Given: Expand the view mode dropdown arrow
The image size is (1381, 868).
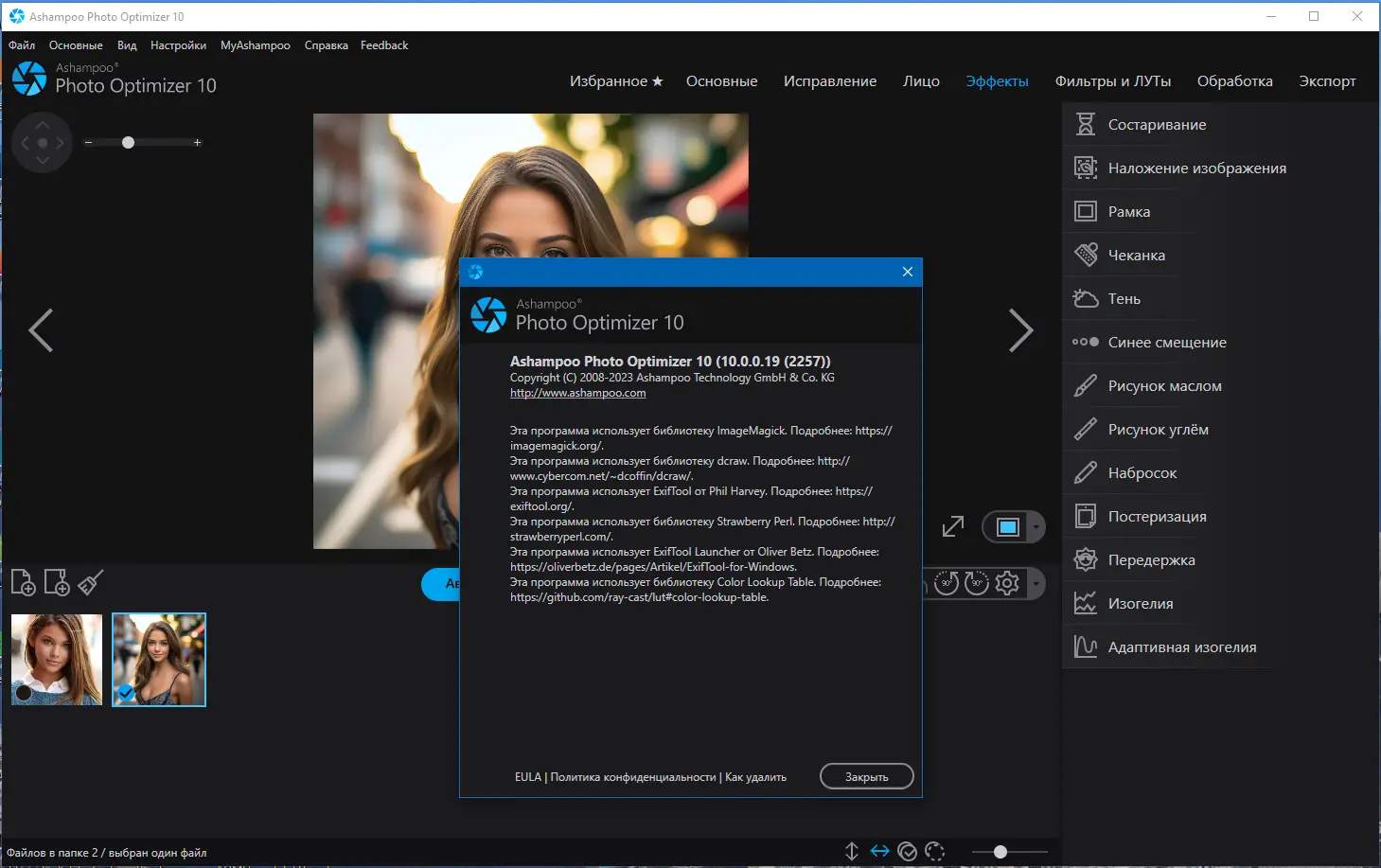Looking at the screenshot, I should tap(1036, 527).
